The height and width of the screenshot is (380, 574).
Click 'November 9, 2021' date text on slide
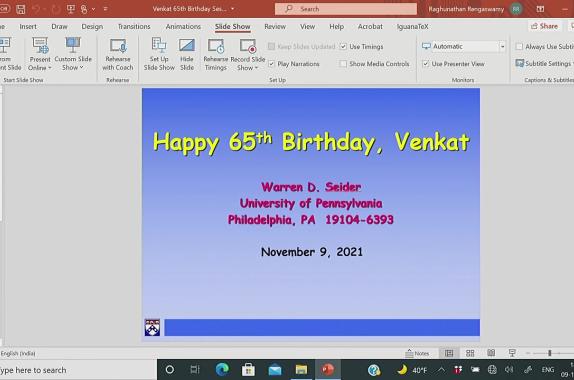tap(312, 252)
